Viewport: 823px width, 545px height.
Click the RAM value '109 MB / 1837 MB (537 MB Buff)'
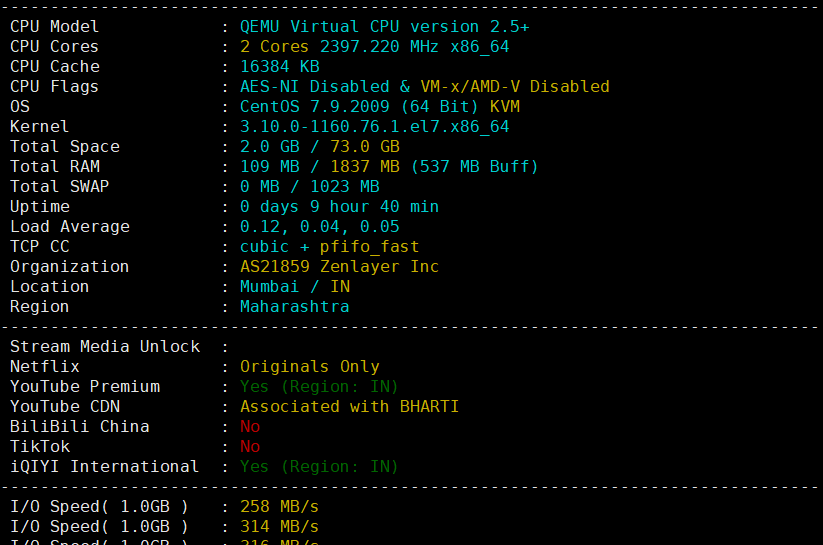pyautogui.click(x=389, y=166)
